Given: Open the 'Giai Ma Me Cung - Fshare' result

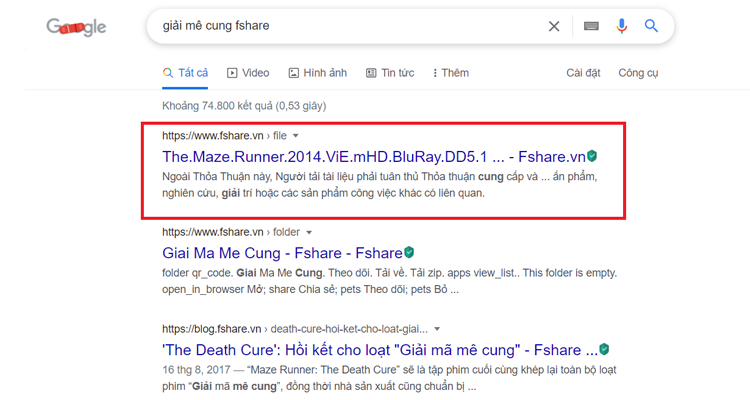Looking at the screenshot, I should pos(282,253).
